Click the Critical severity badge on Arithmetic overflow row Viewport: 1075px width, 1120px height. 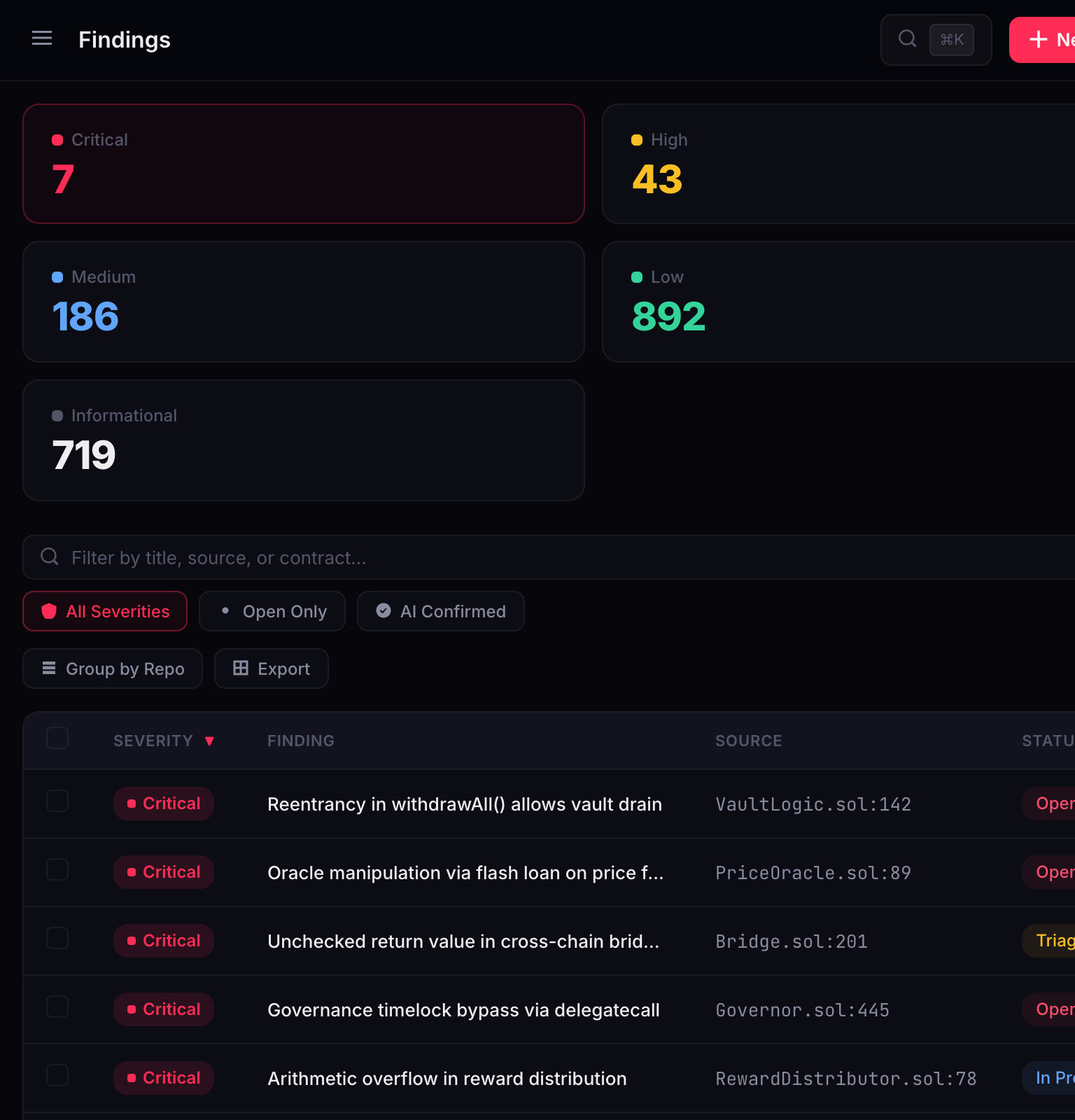tap(164, 1078)
